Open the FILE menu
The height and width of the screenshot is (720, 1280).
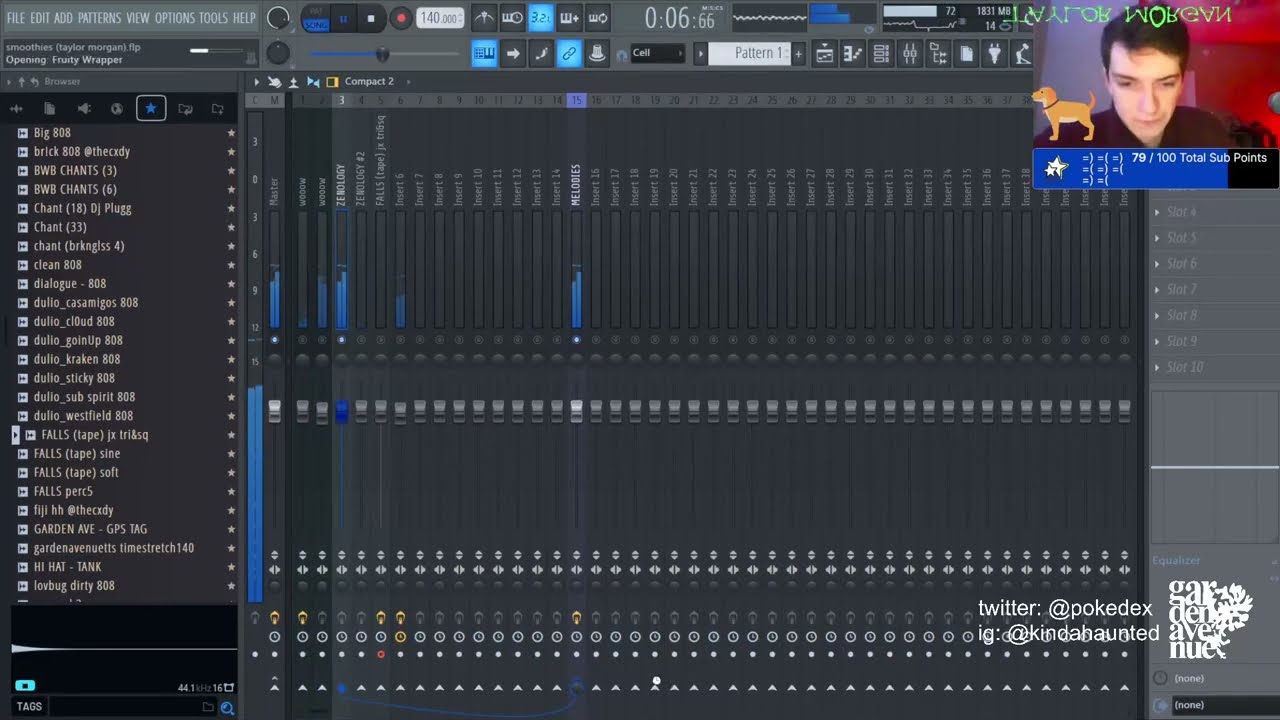tap(16, 18)
